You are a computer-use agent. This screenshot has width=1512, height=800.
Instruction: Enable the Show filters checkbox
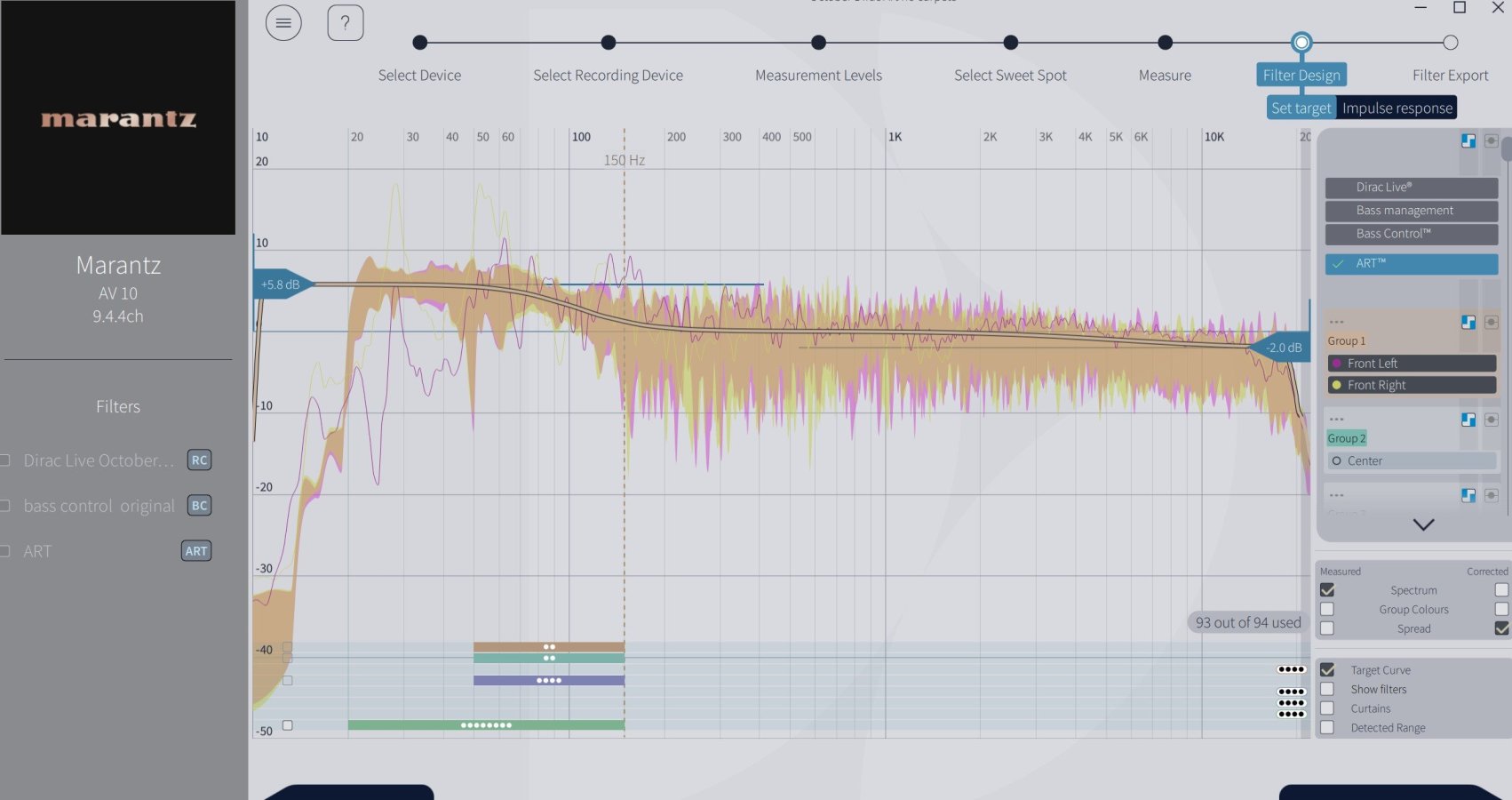click(x=1327, y=690)
